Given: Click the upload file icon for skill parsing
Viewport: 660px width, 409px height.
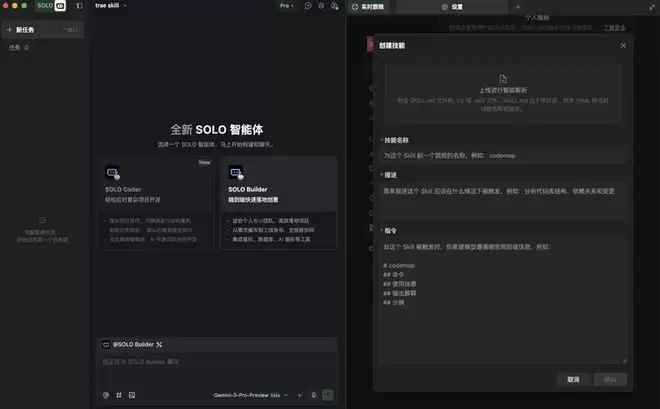Looking at the screenshot, I should tap(503, 79).
